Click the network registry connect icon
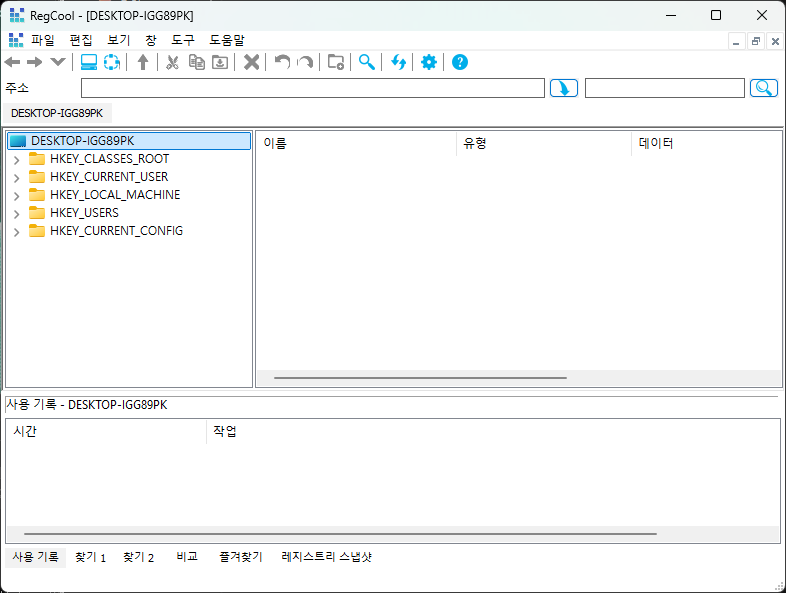Viewport: 786px width, 593px height. [112, 62]
